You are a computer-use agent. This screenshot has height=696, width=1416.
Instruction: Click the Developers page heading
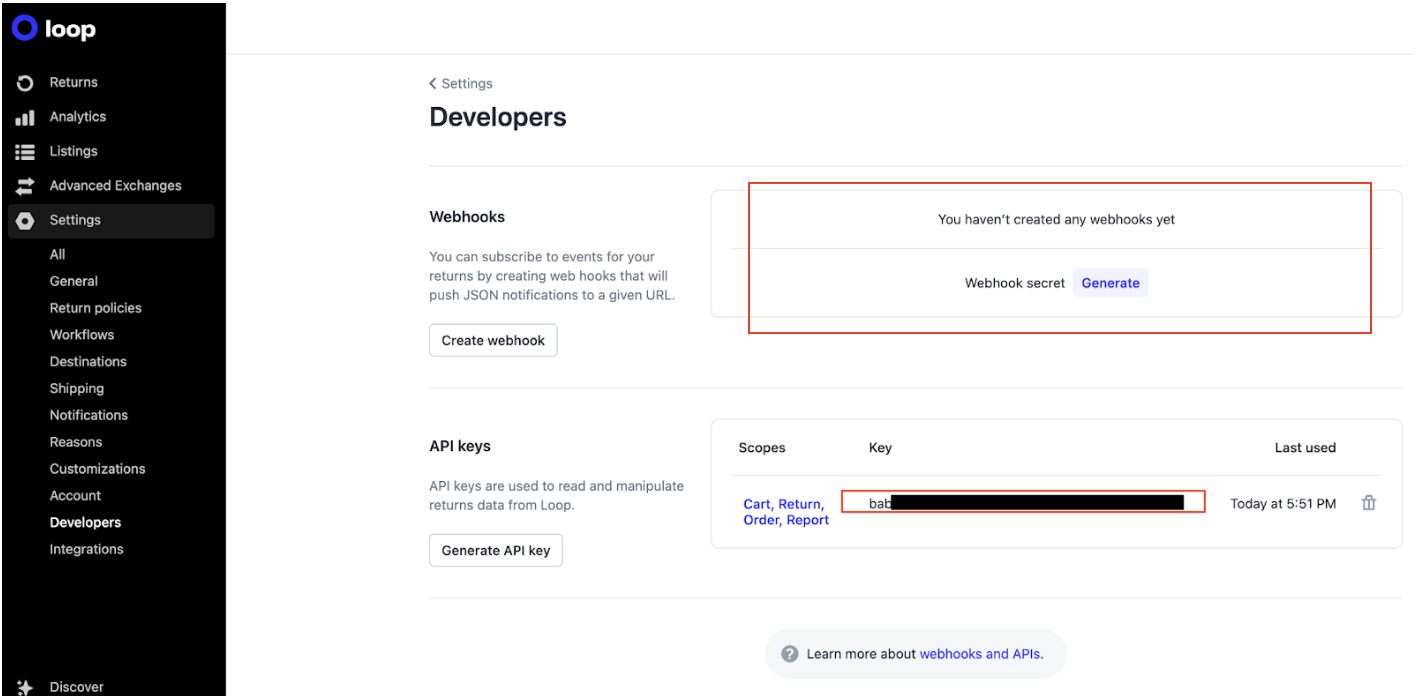click(x=498, y=117)
